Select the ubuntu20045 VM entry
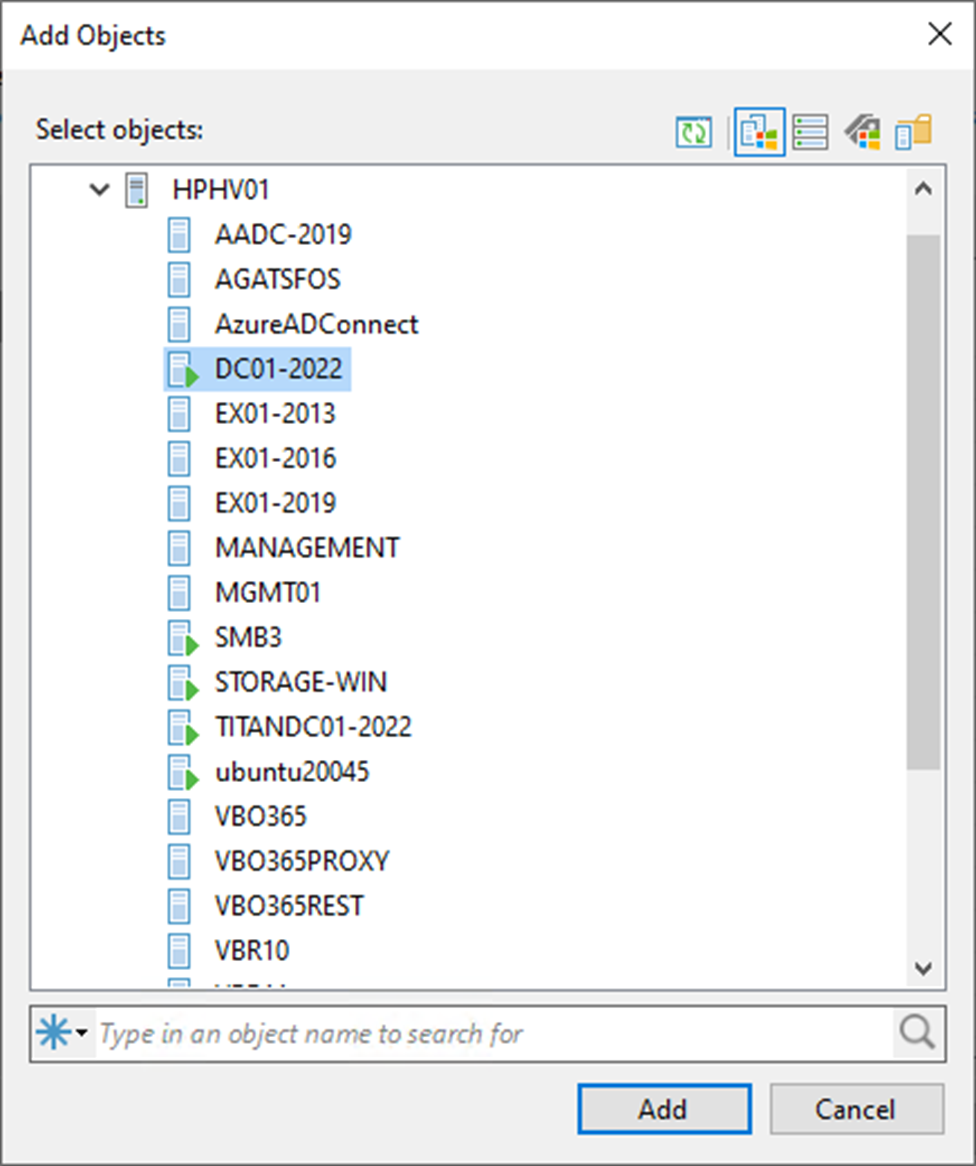 (291, 772)
